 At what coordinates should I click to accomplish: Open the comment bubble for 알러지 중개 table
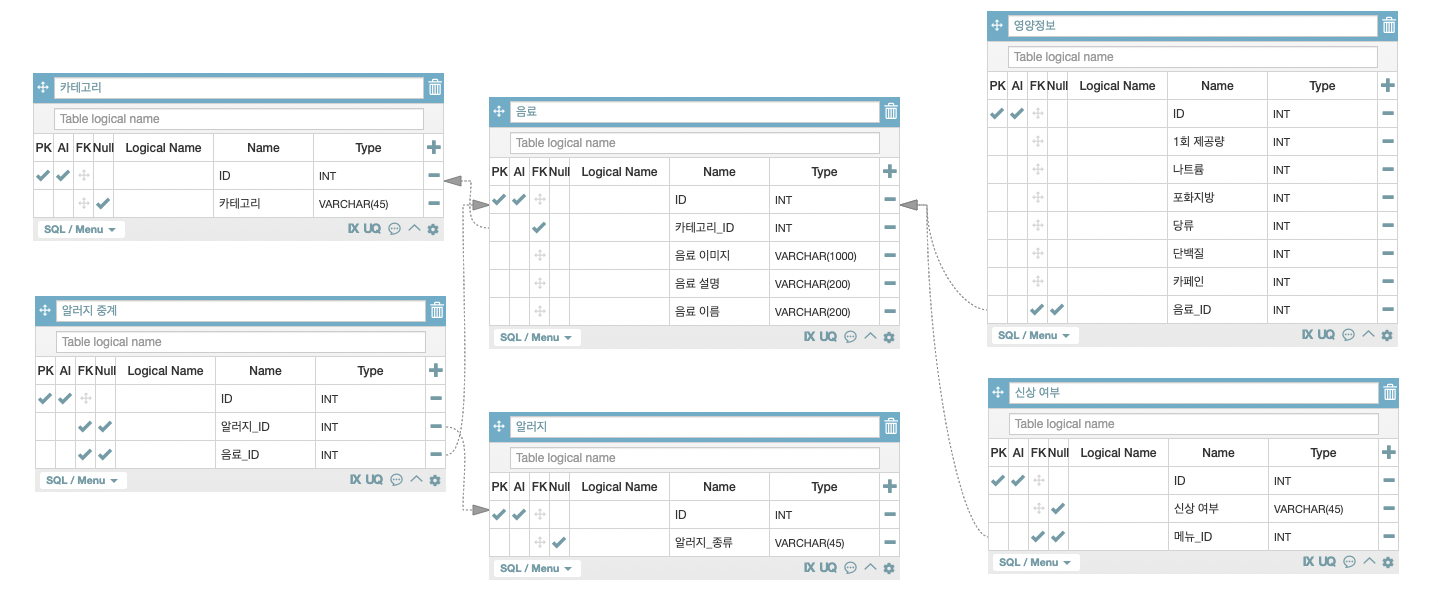396,480
